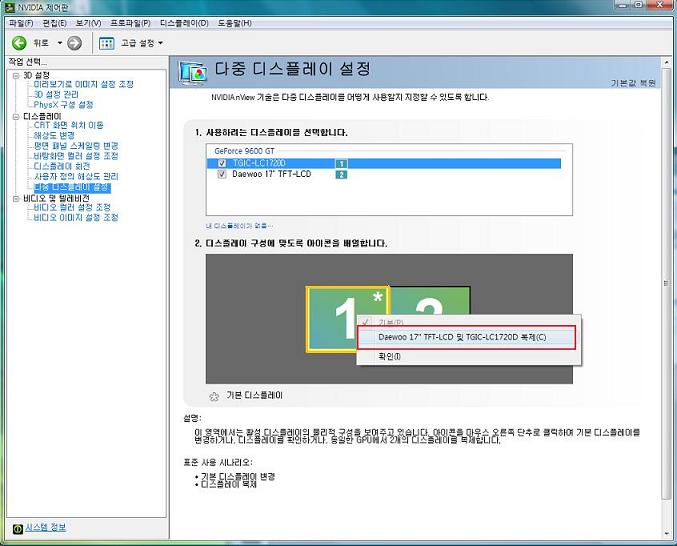Viewport: 677px width, 546px height.
Task: Open the 프로파일(P) menu
Action: 130,23
